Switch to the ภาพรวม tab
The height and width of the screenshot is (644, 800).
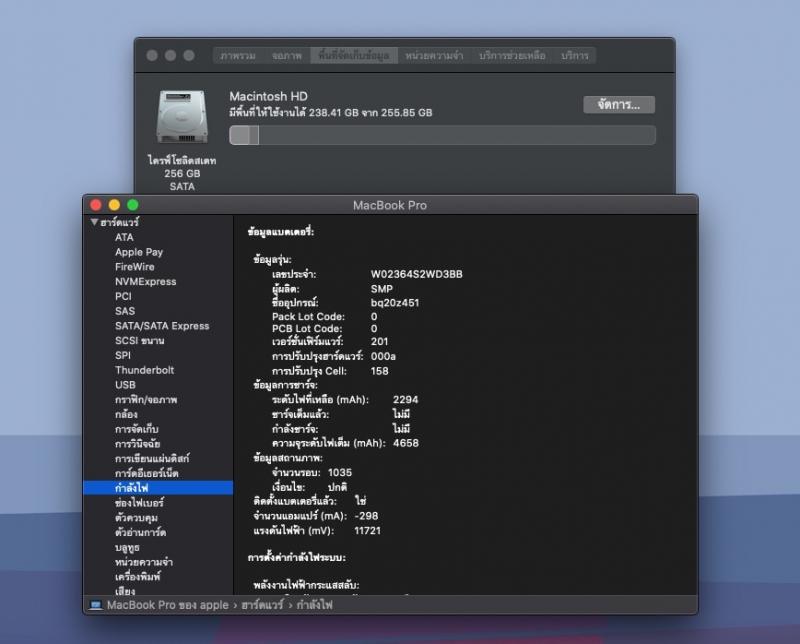(x=238, y=56)
